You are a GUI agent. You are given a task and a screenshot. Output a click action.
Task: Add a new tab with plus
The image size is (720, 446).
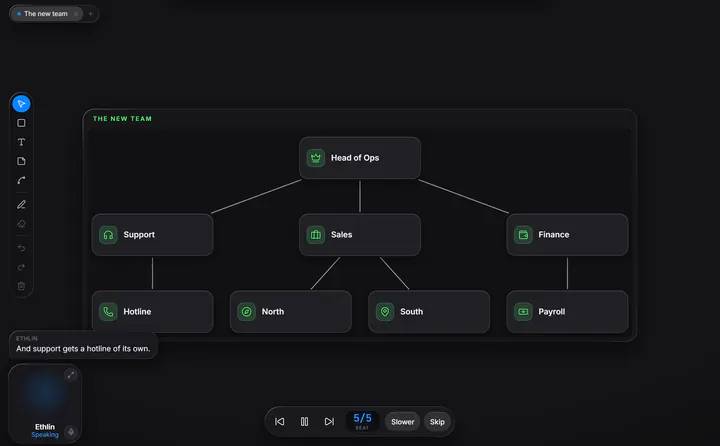(90, 14)
